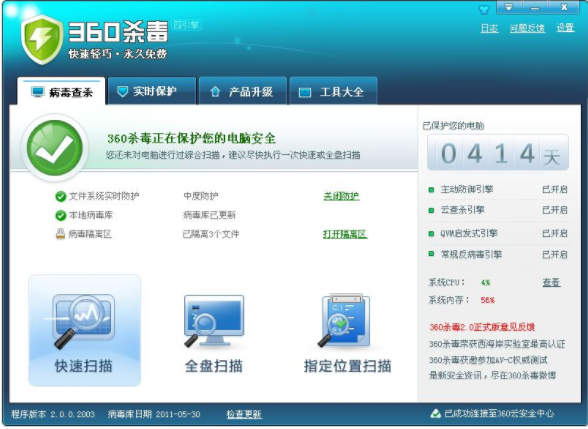Screen dimensions: 588x429
Task: Click 检查更新 in status bar
Action: point(244,414)
